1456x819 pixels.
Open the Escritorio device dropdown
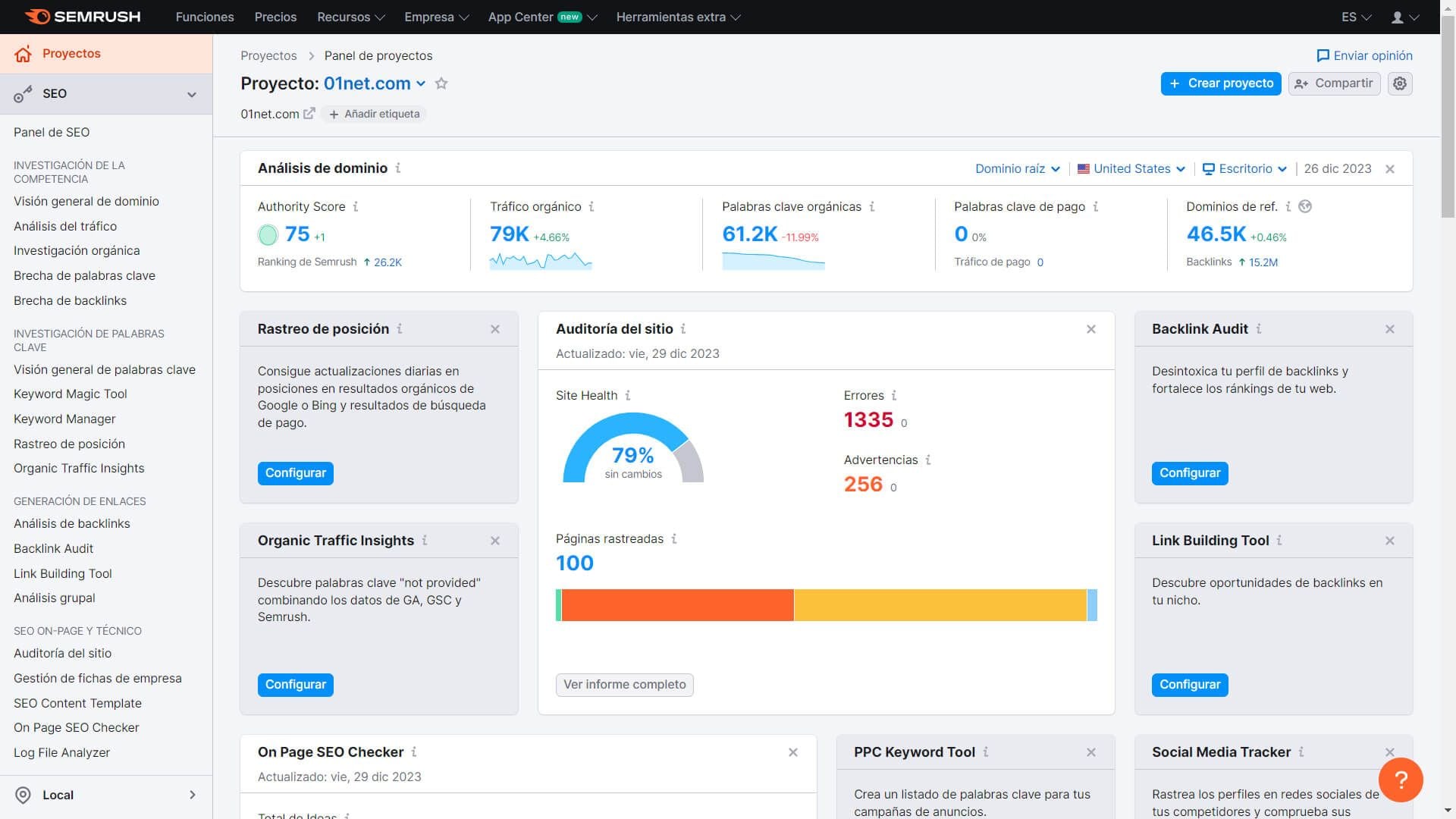click(1245, 168)
